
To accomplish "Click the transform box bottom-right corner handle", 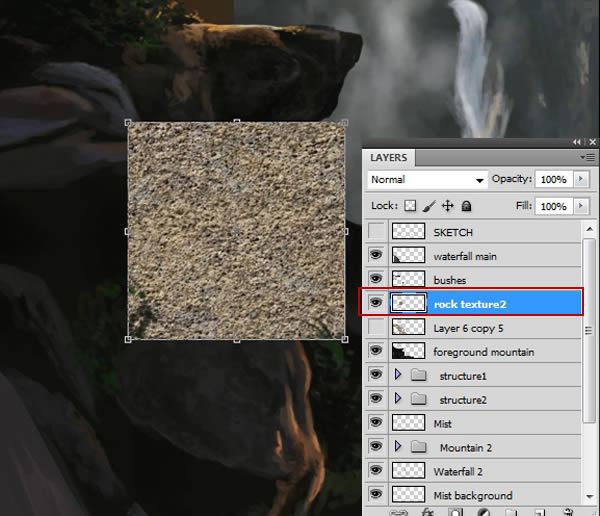I will [345, 339].
